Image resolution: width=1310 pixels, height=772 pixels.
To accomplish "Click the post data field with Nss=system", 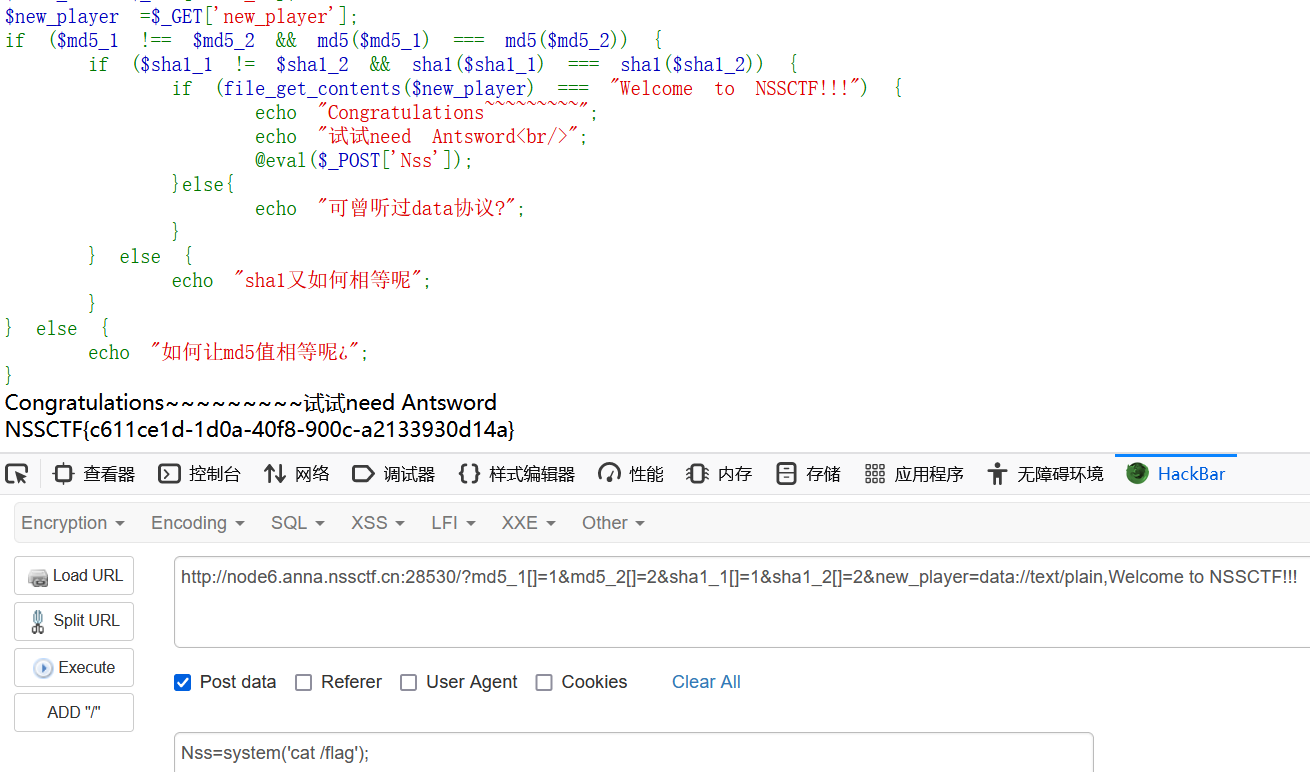I will (634, 752).
